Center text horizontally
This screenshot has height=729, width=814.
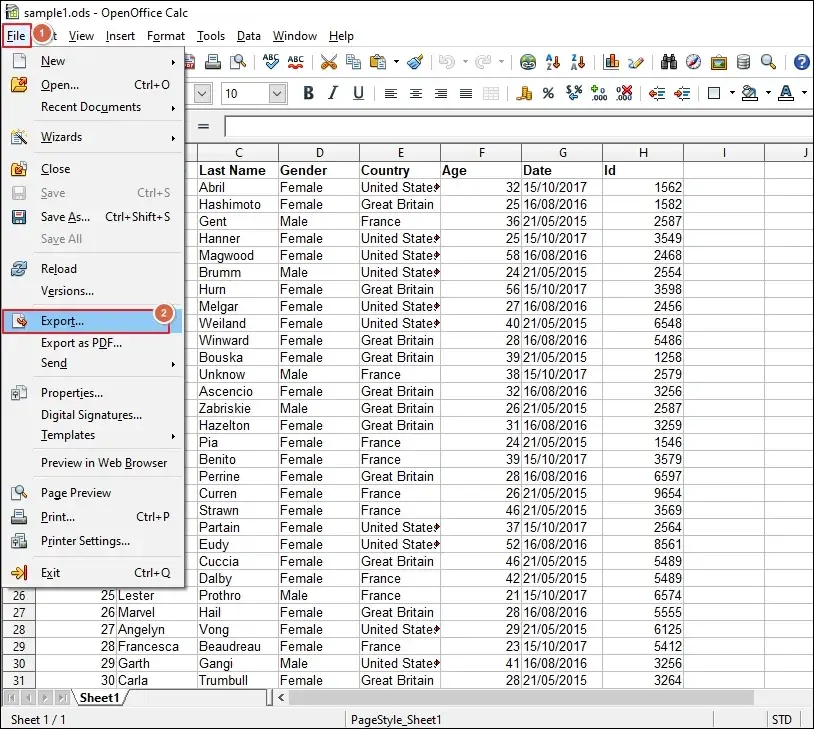pos(416,93)
